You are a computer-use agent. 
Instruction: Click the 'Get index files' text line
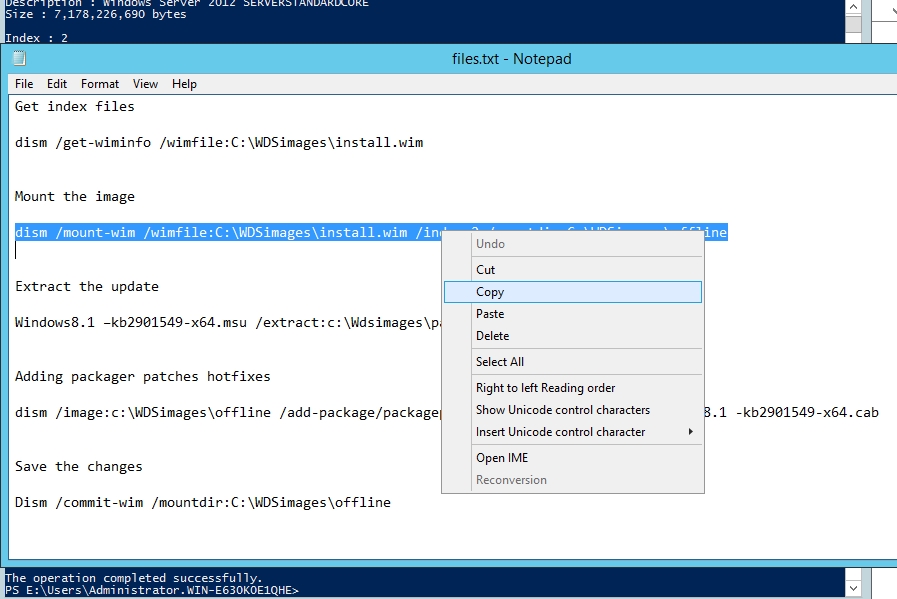(x=75, y=106)
